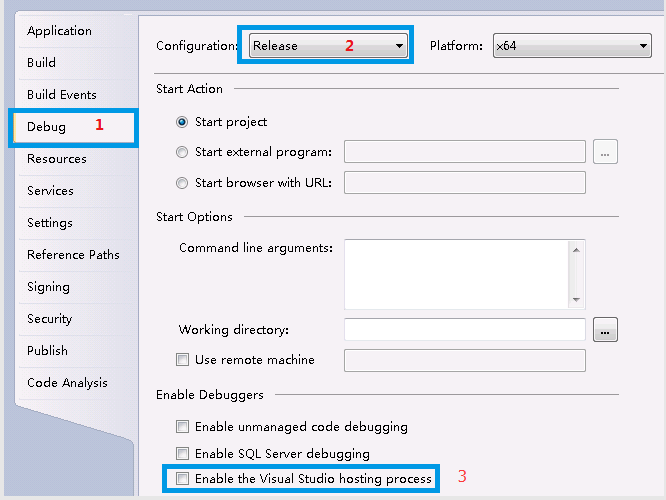The width and height of the screenshot is (666, 500).
Task: Open the Platform dropdown showing x64
Action: [x=572, y=45]
